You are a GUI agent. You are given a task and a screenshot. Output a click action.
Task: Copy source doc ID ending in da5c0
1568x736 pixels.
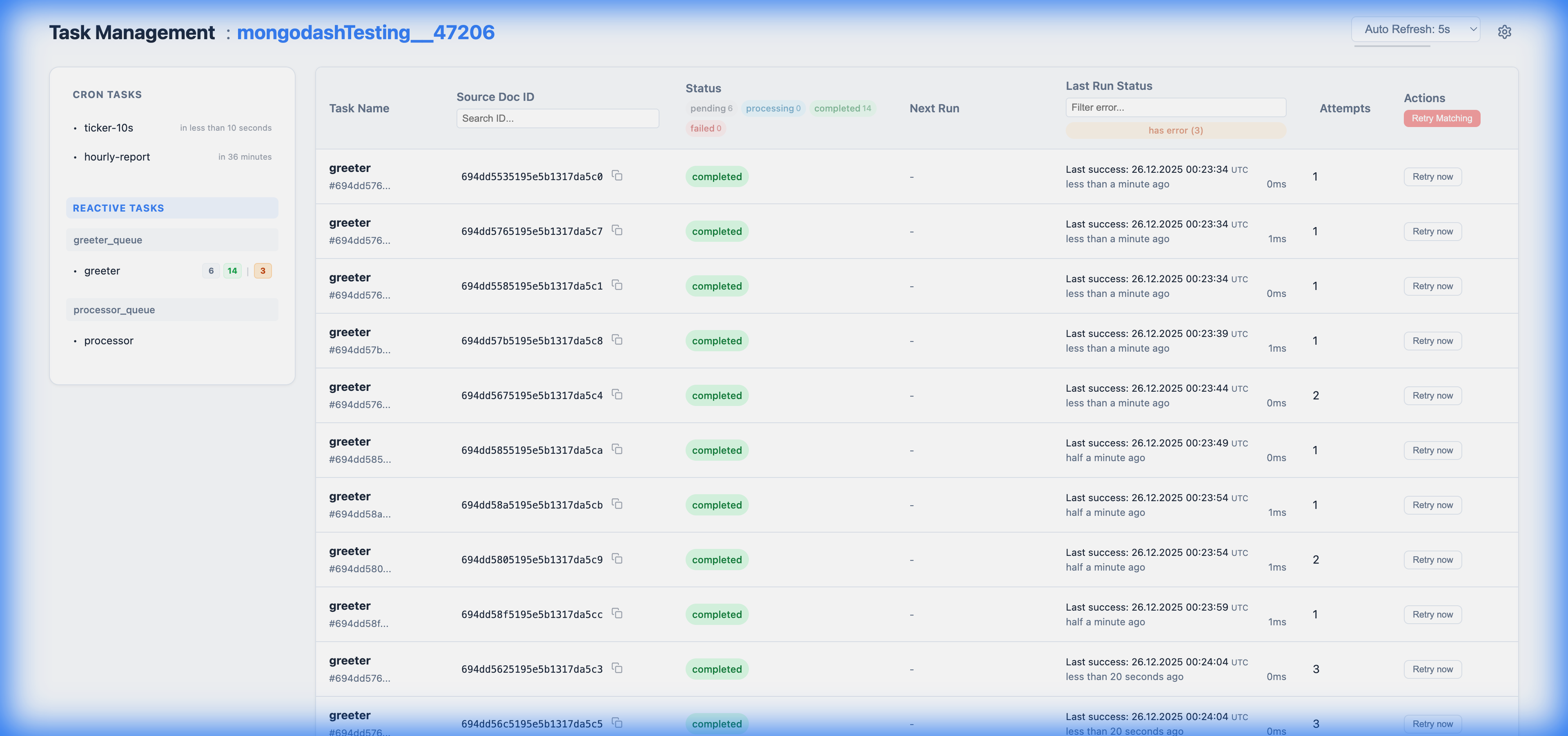point(617,175)
